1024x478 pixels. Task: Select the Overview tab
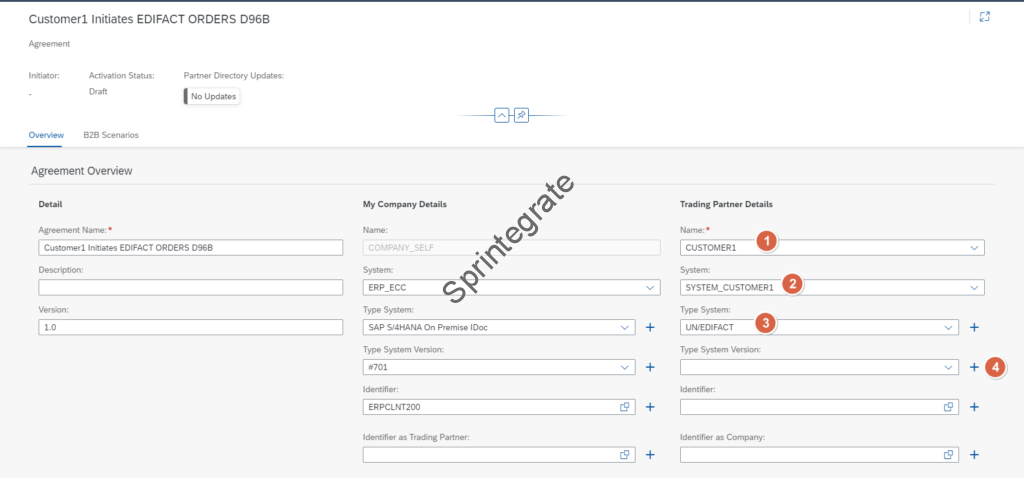(46, 134)
